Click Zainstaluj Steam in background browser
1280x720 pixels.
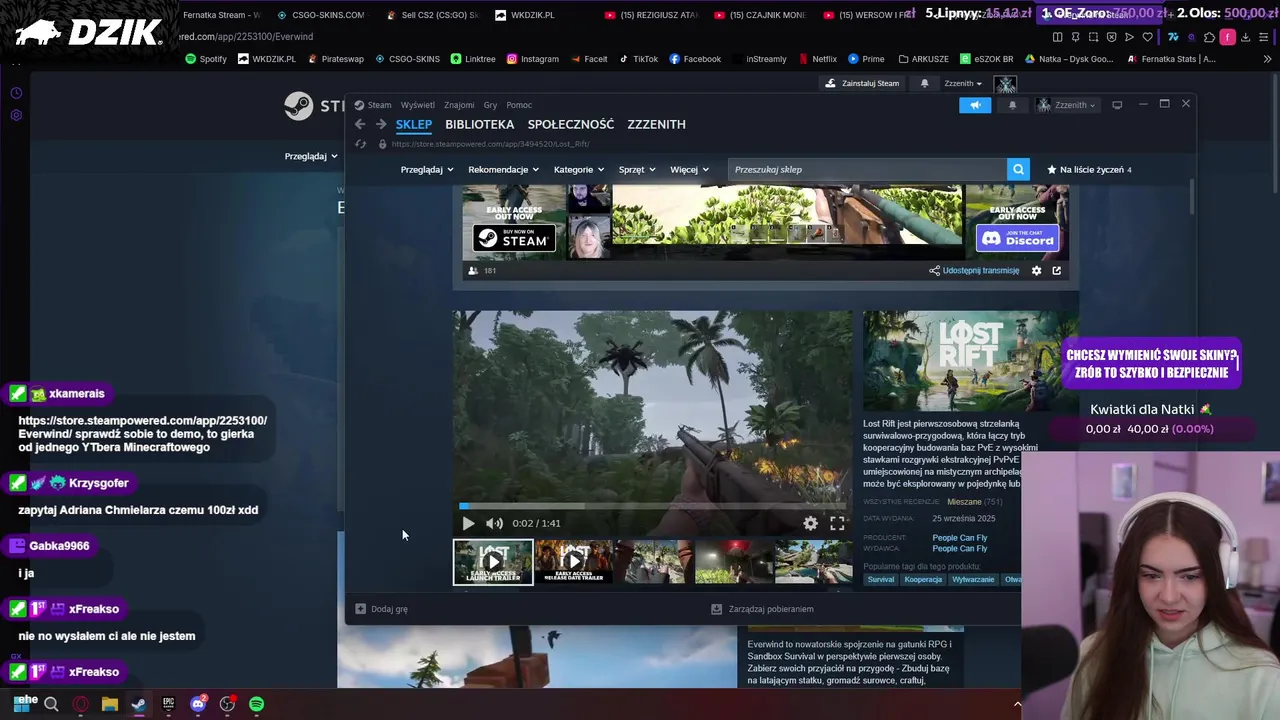click(x=862, y=83)
